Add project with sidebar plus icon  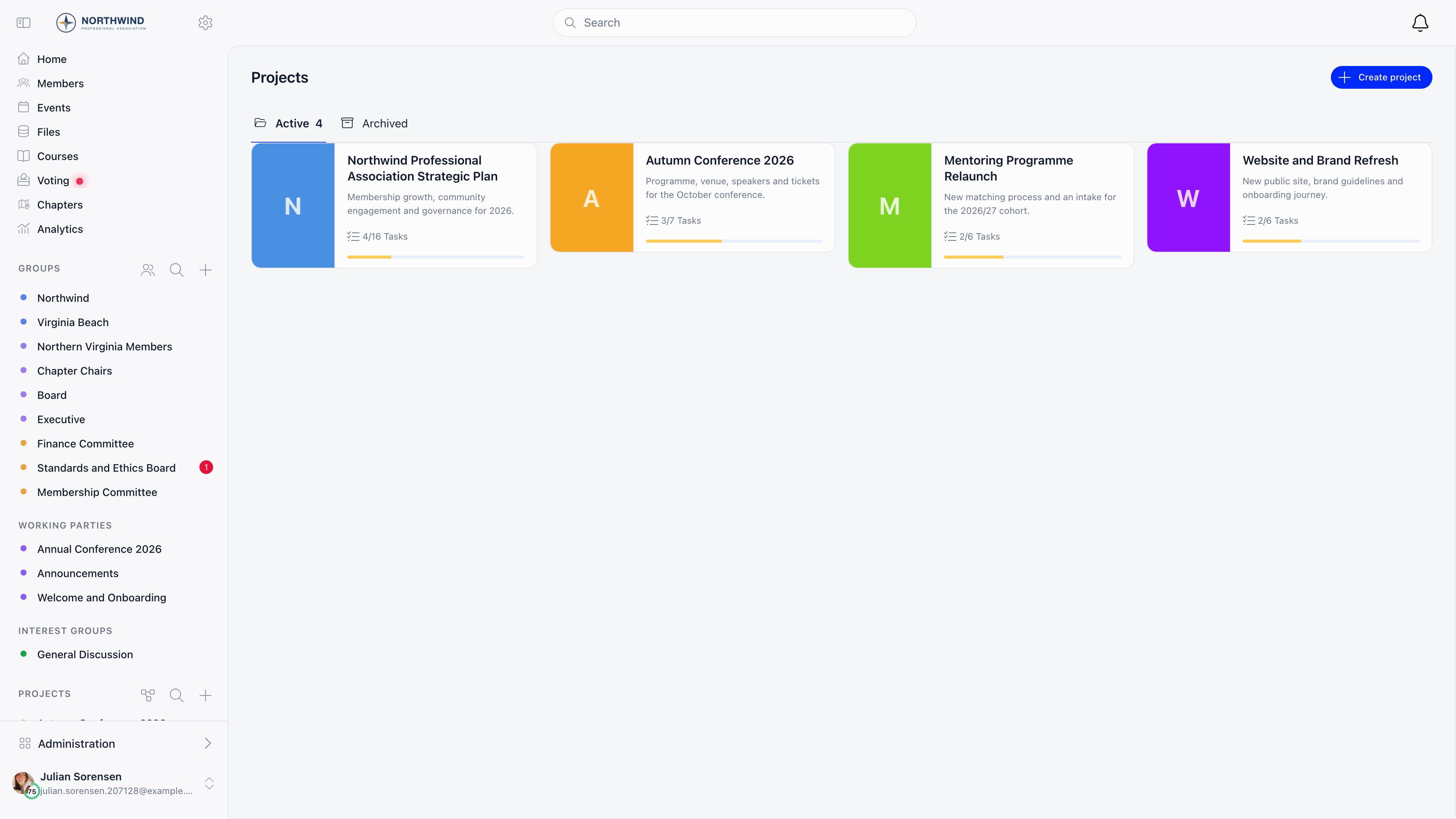tap(205, 695)
